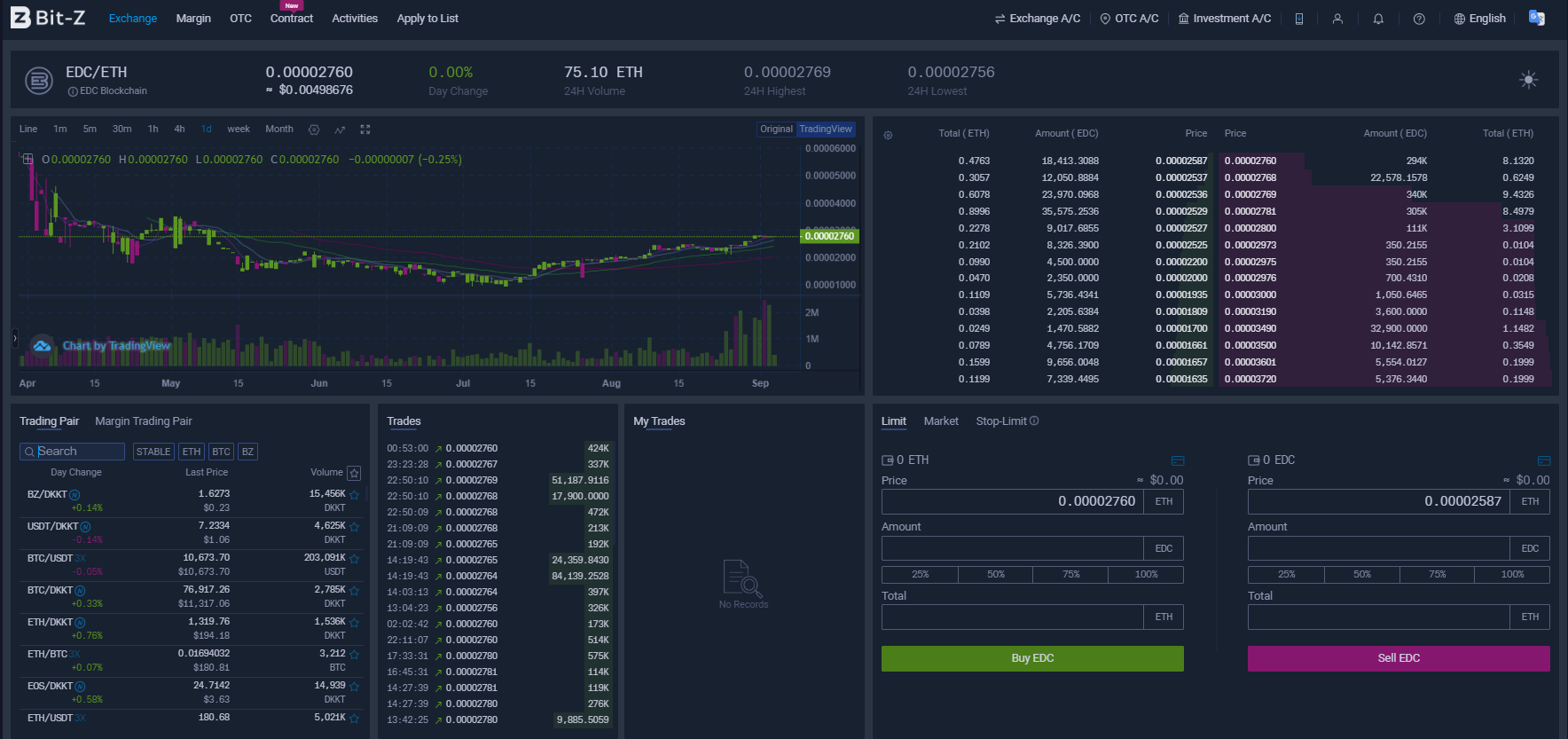The image size is (1568, 739).
Task: Open chart settings gear icon
Action: (314, 130)
